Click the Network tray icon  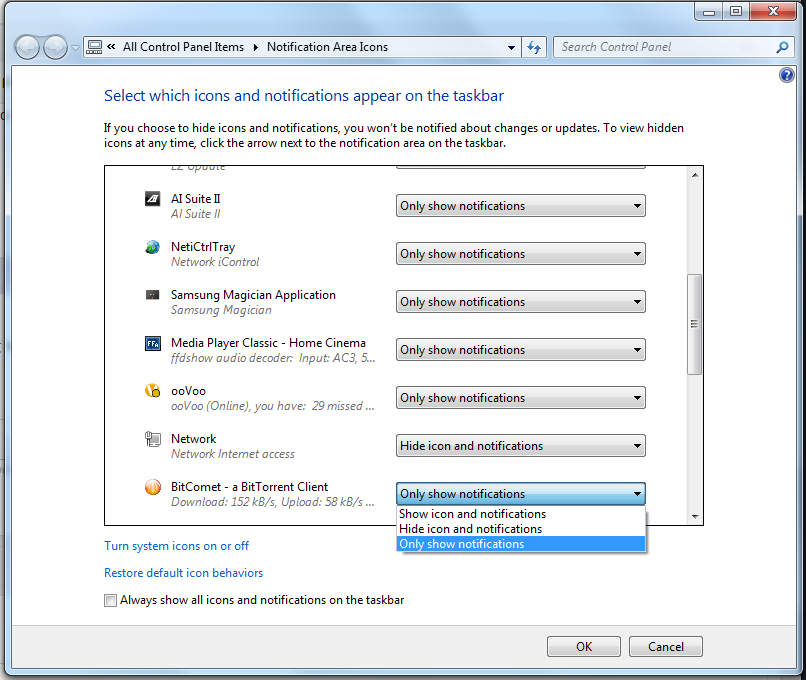153,439
